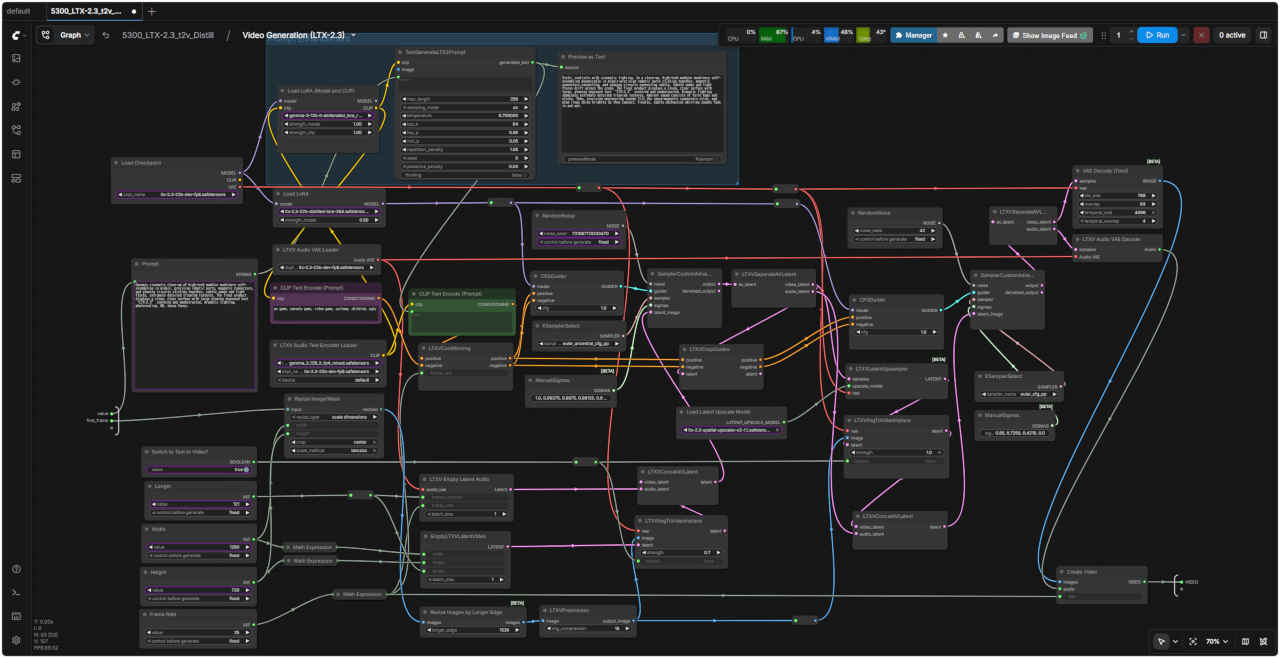The height and width of the screenshot is (658, 1280).
Task: Collapse the Frame Rate node via title dot
Action: [147, 614]
